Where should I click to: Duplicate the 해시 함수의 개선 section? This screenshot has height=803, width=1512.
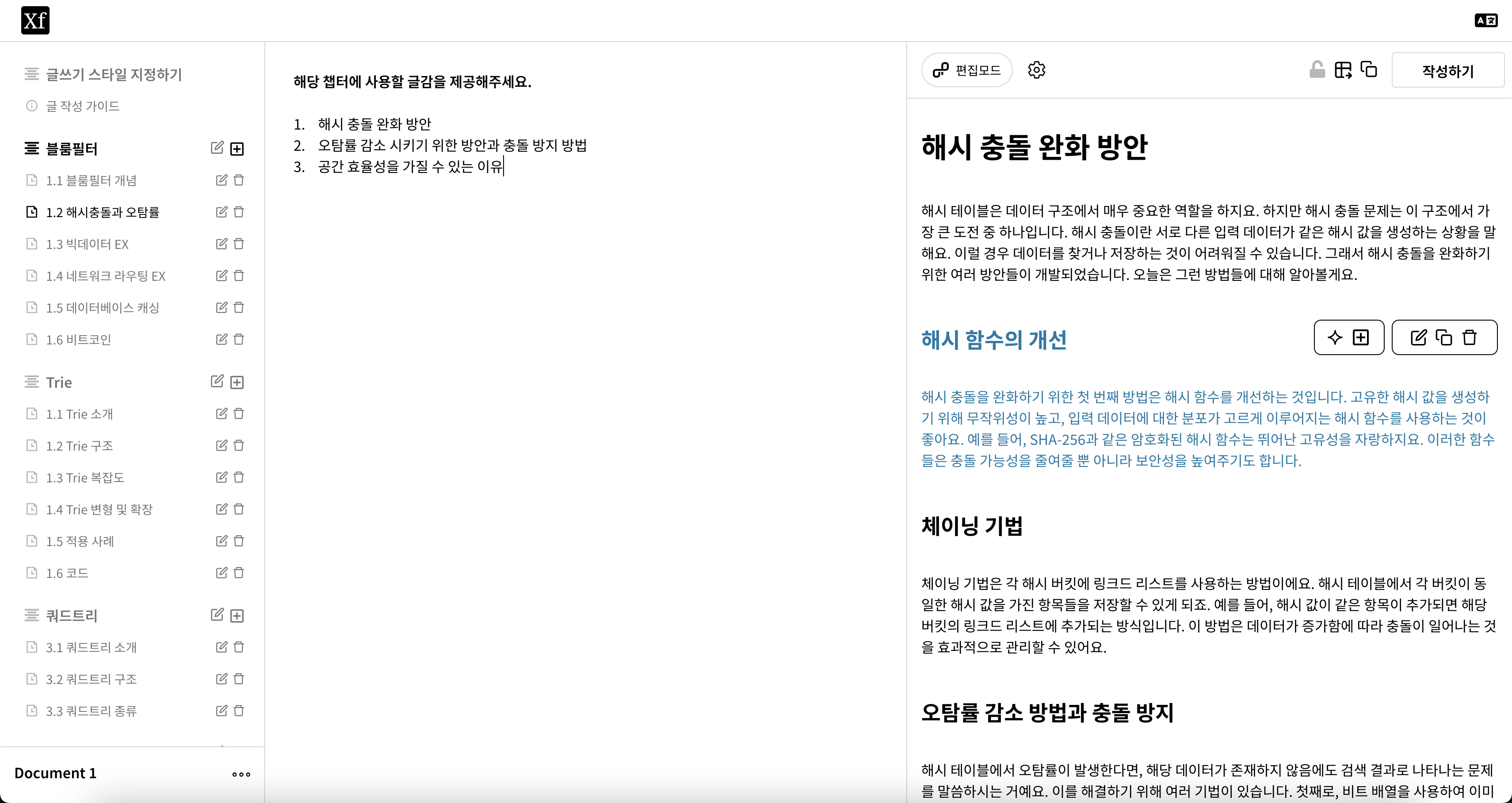click(1444, 337)
